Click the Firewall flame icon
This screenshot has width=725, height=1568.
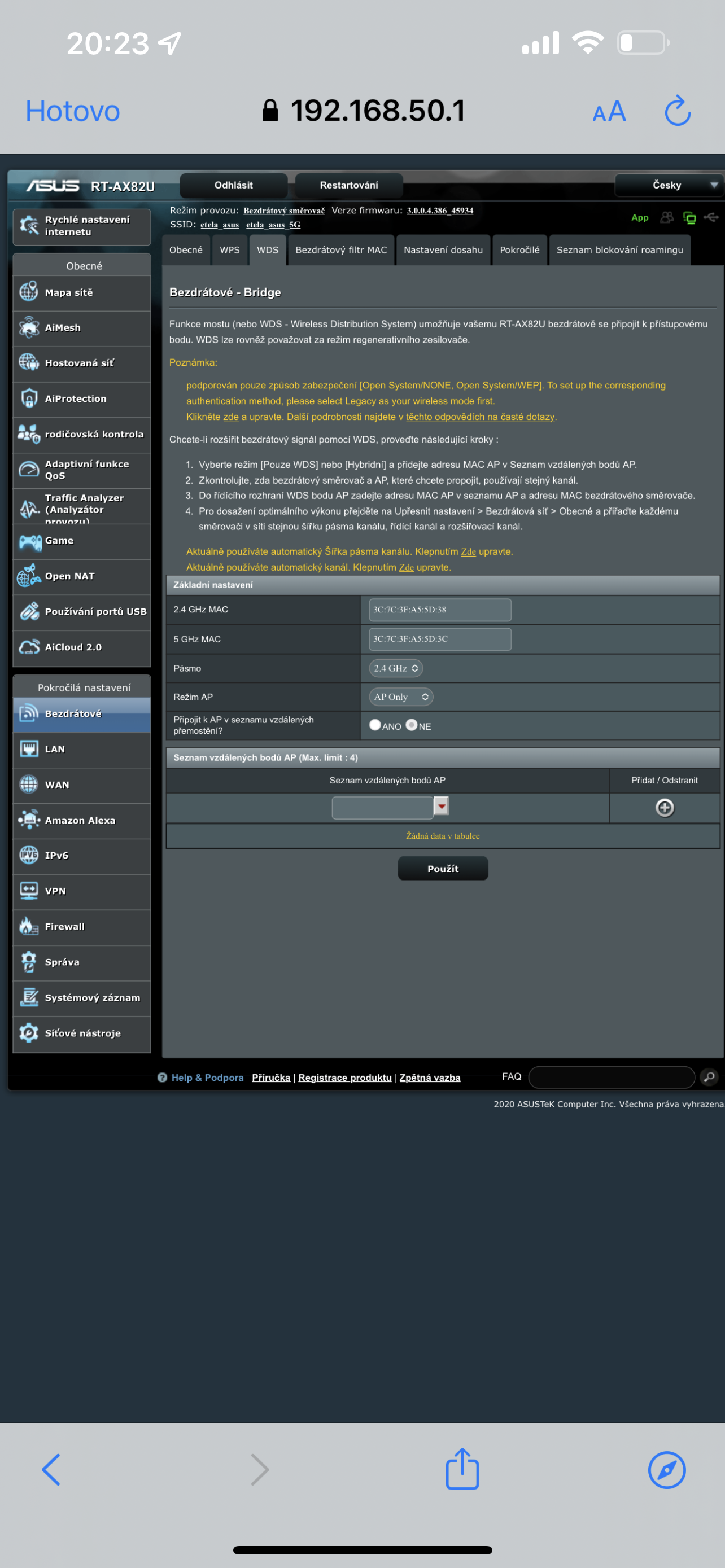[x=29, y=926]
